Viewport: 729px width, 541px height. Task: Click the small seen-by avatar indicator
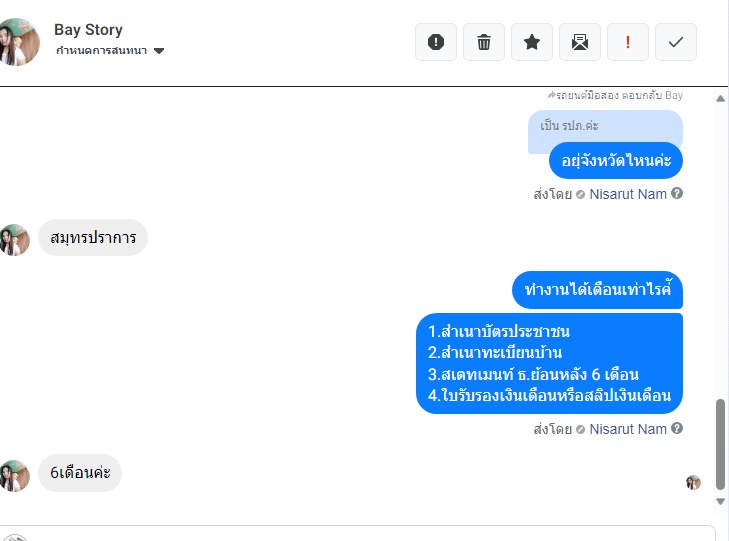coord(693,482)
